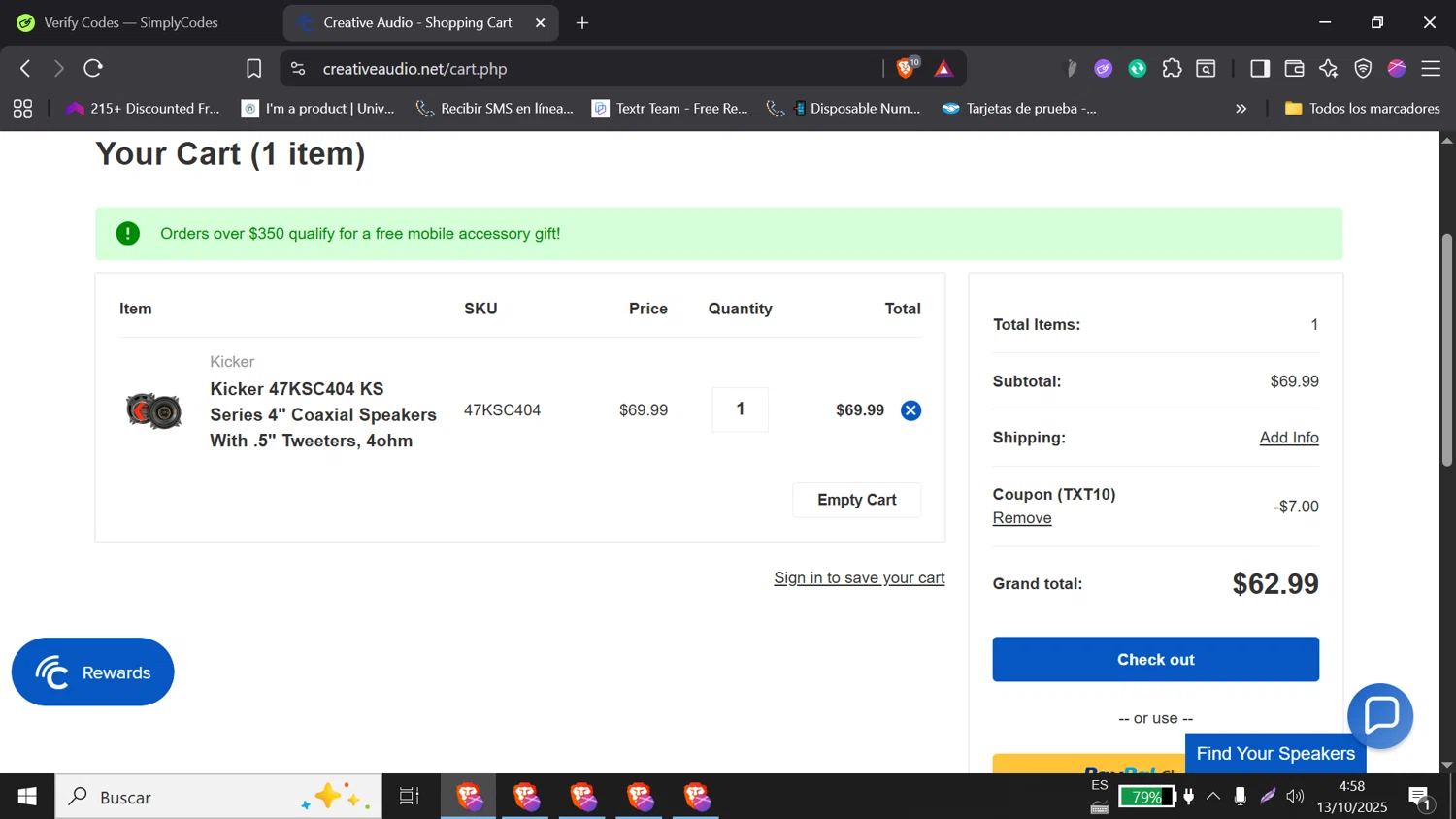Open the Rewards program button
Image resolution: width=1456 pixels, height=819 pixels.
pos(92,672)
